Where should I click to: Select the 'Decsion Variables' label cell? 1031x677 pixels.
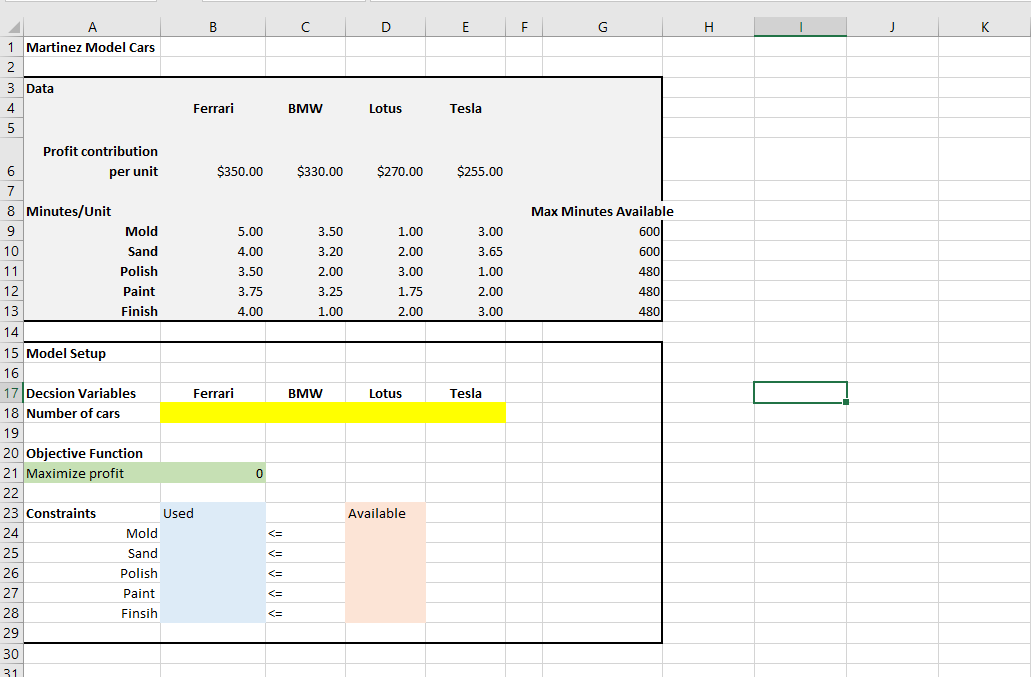[92, 392]
